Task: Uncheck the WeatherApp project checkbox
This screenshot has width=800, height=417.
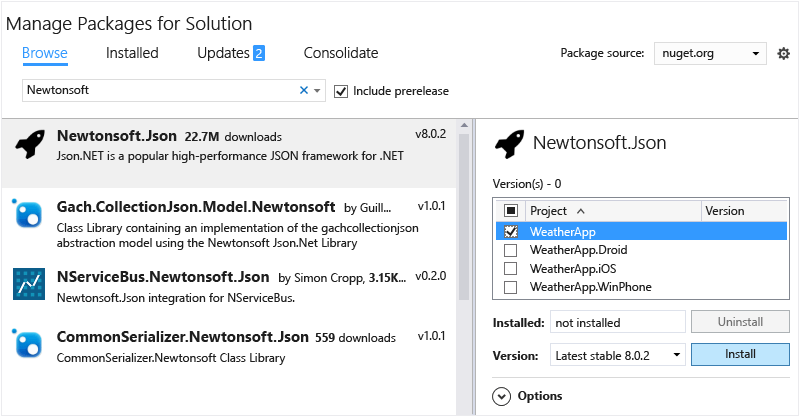Action: coord(511,231)
